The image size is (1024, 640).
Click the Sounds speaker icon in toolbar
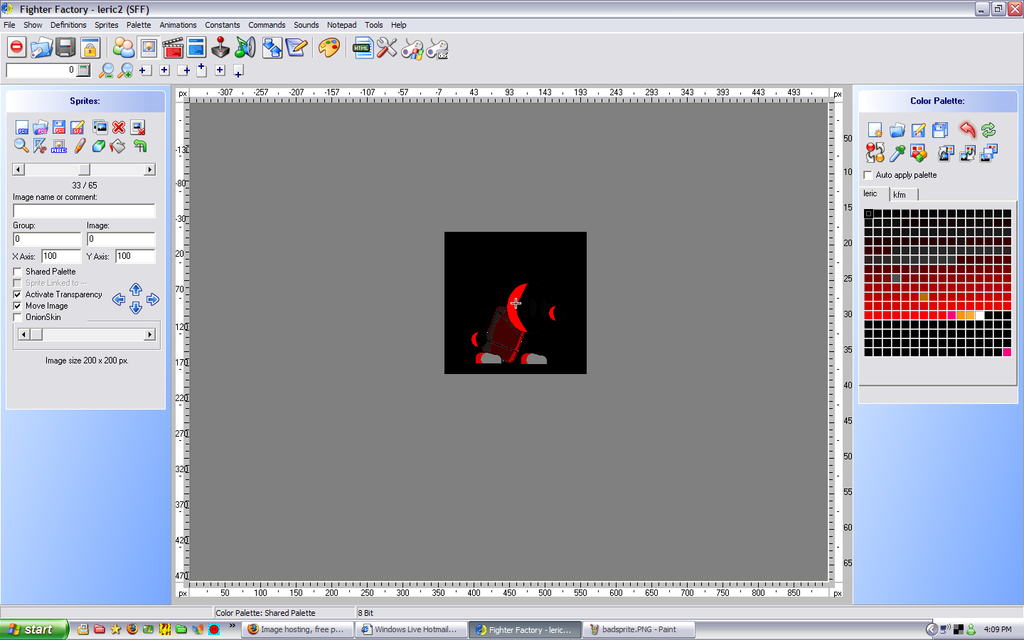click(245, 47)
